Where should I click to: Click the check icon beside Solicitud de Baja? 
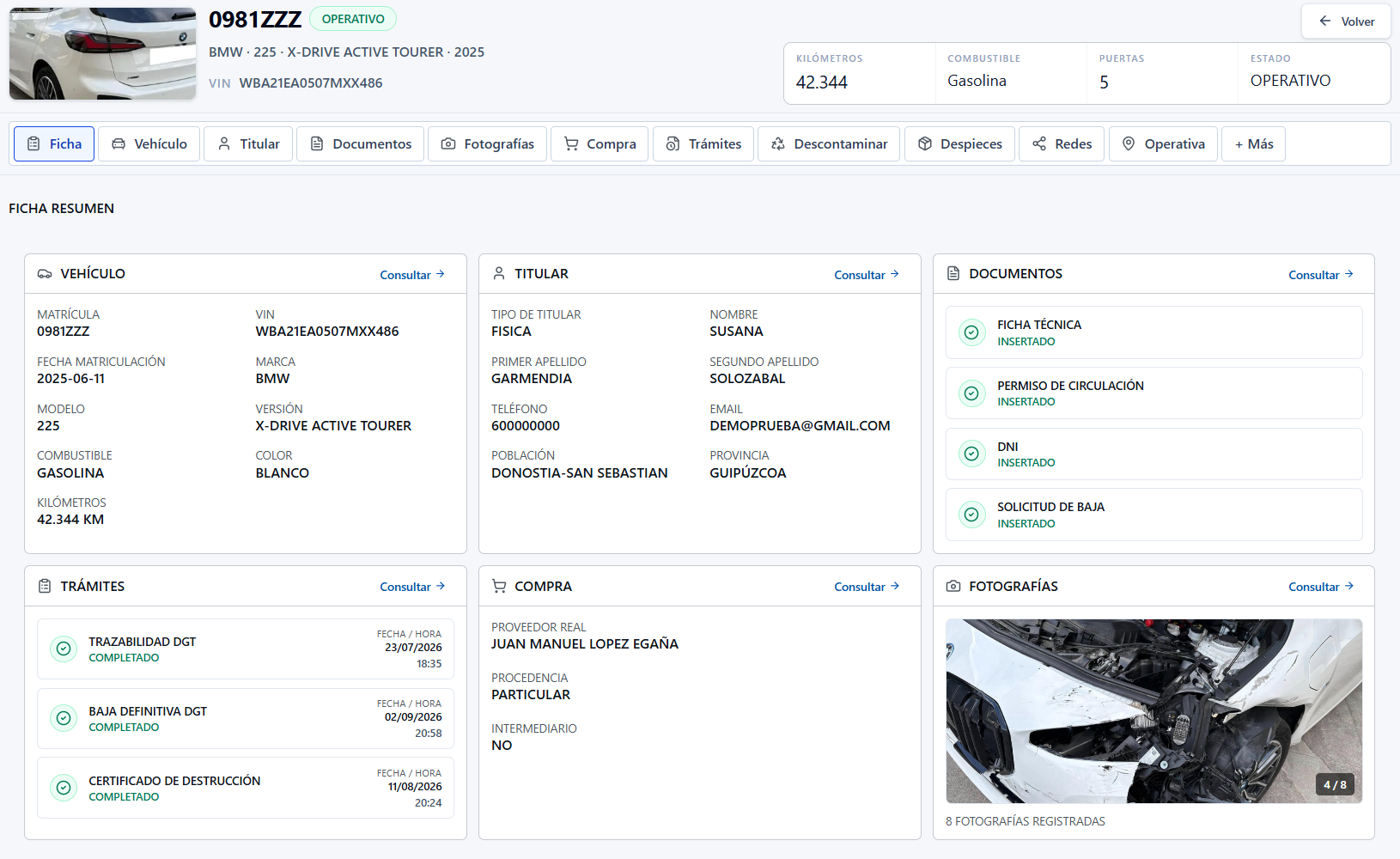tap(971, 515)
